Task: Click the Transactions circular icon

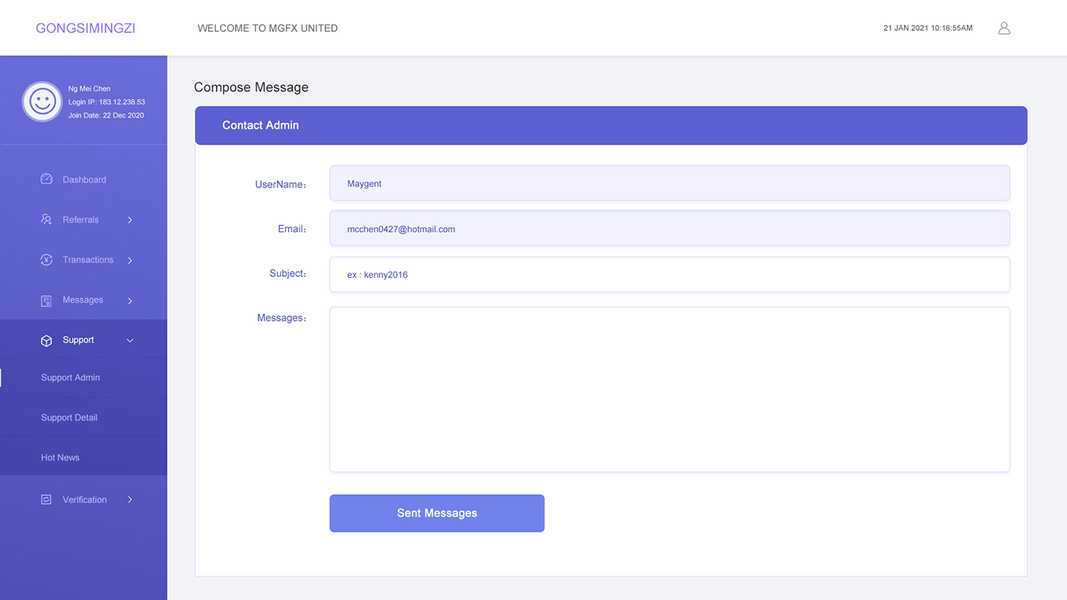Action: [46, 260]
